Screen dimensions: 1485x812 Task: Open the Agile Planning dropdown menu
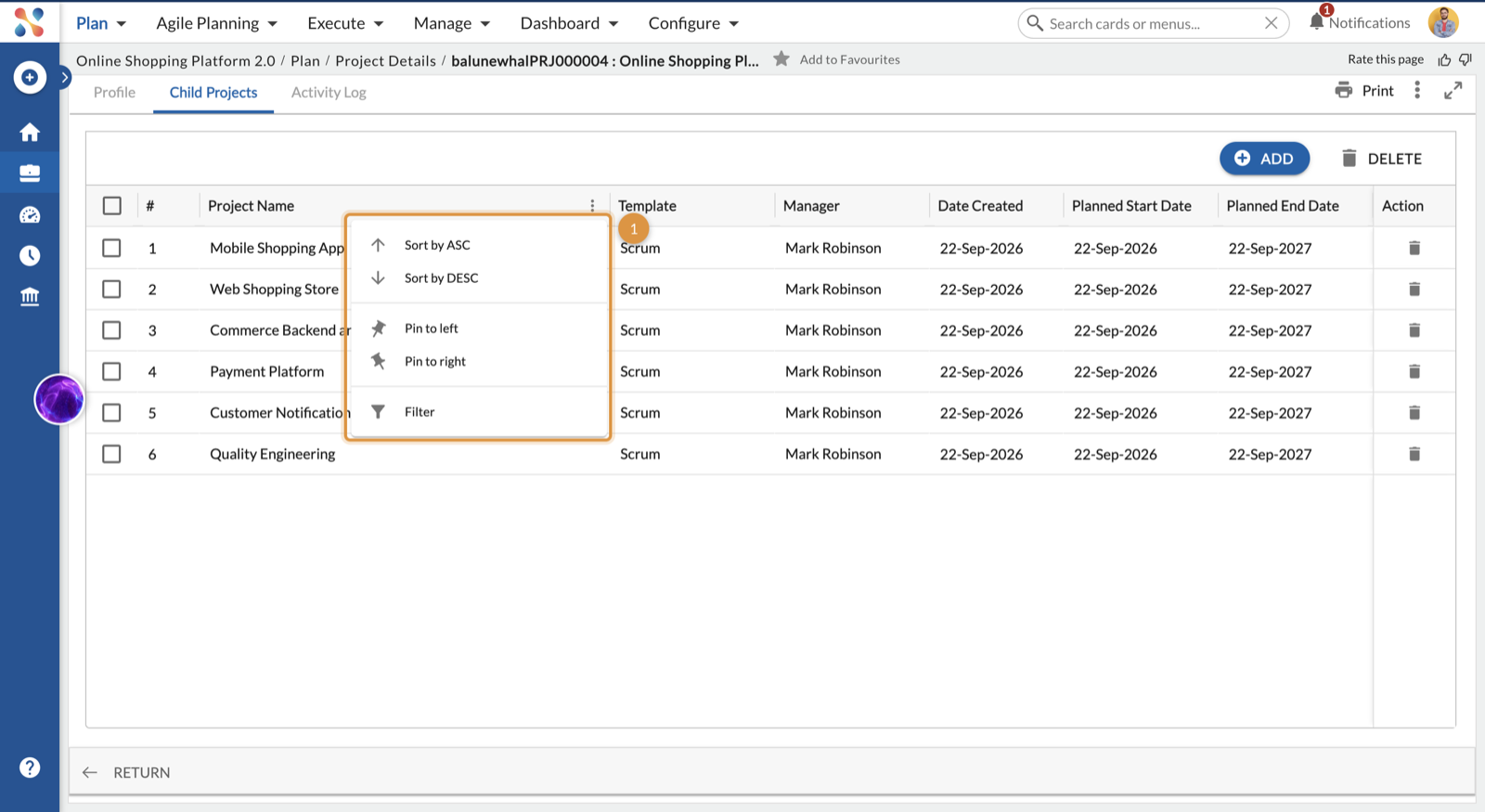[x=216, y=23]
